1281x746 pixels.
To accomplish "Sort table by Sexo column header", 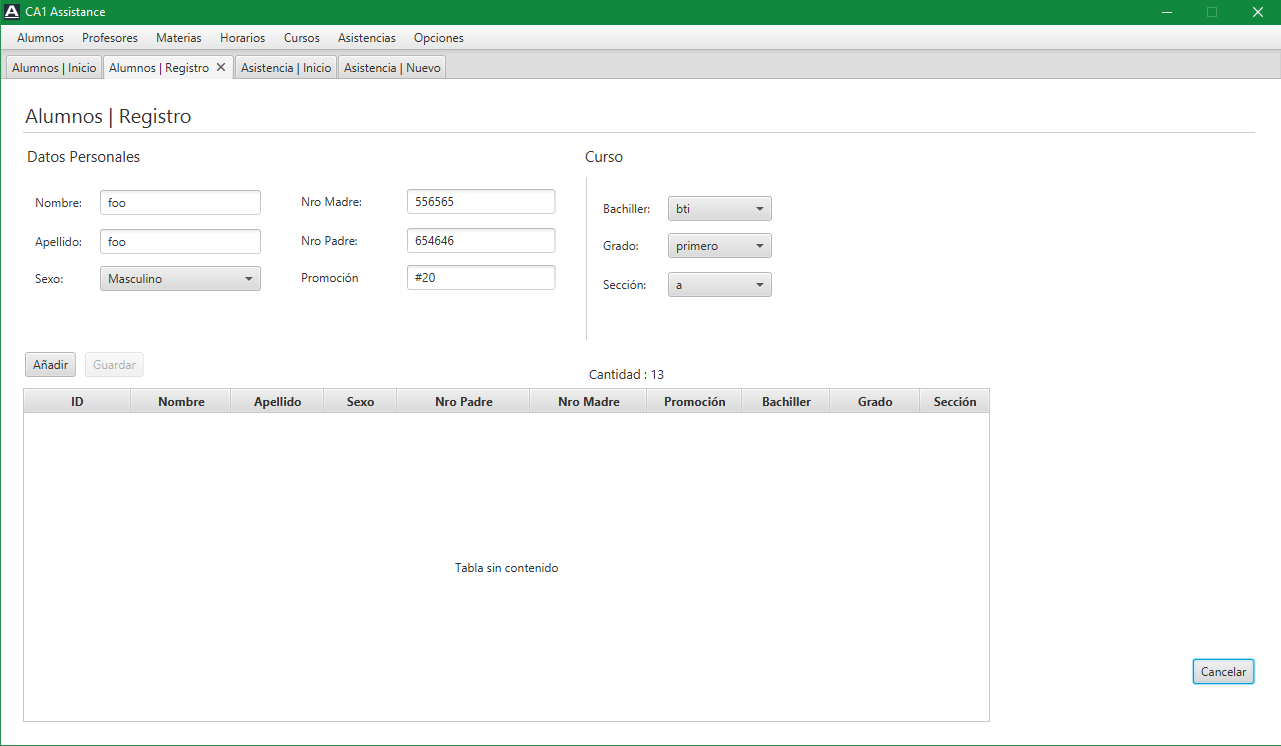I will point(360,401).
